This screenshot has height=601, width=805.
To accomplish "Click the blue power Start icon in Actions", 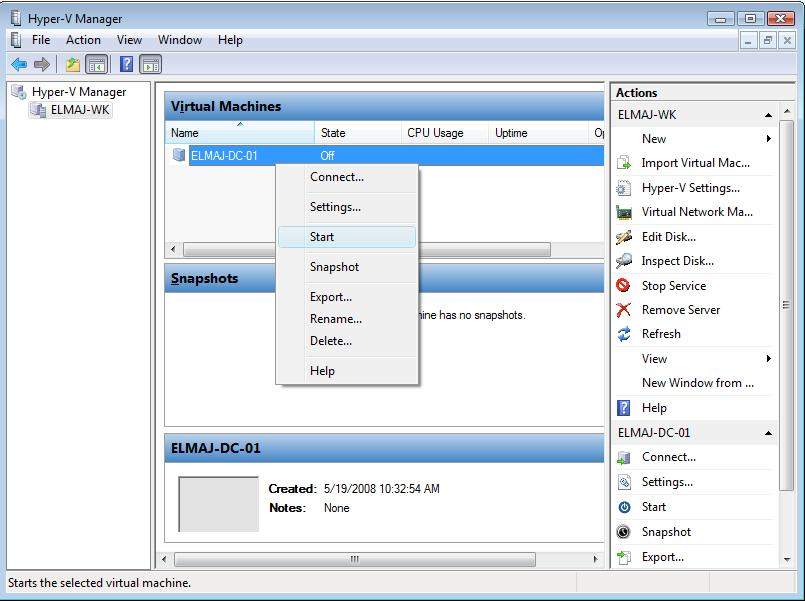I will point(624,507).
